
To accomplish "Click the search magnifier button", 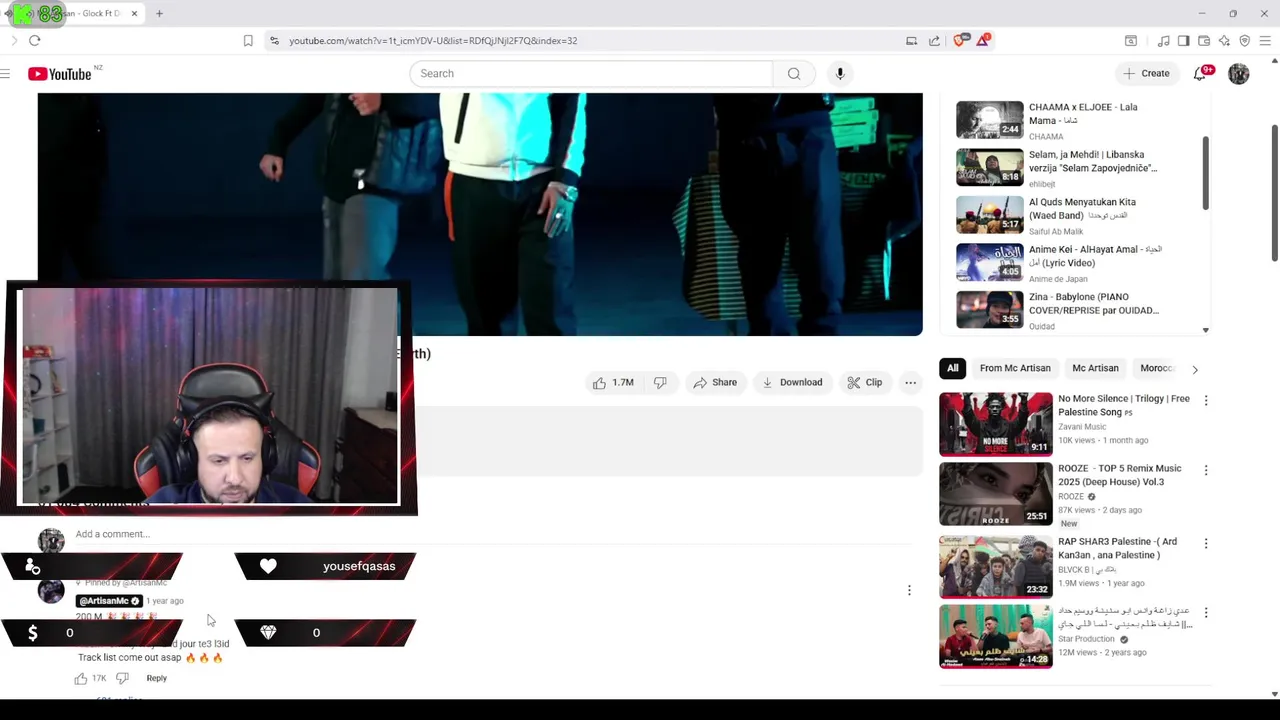I will [x=794, y=74].
